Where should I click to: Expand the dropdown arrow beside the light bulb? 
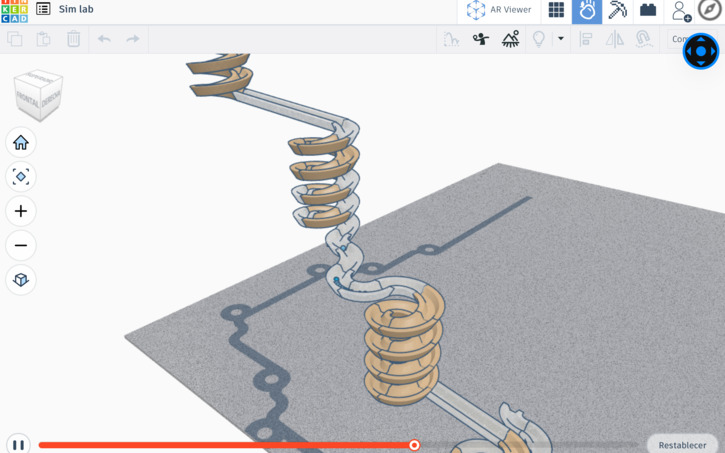[561, 39]
